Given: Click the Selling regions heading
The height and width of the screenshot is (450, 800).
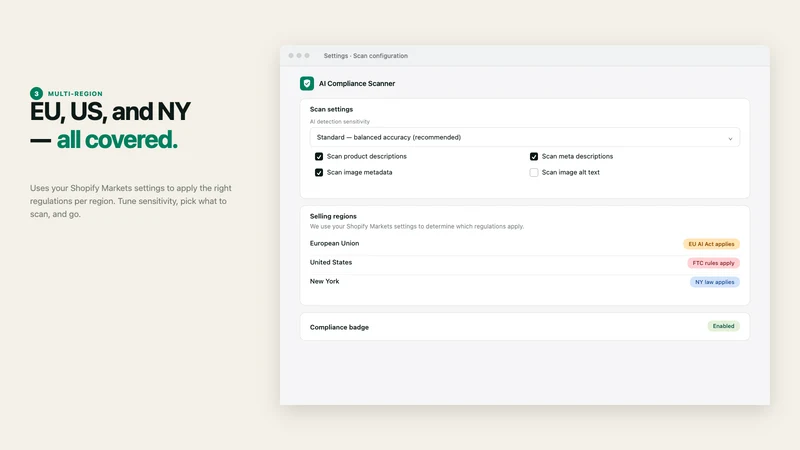Looking at the screenshot, I should [x=333, y=216].
